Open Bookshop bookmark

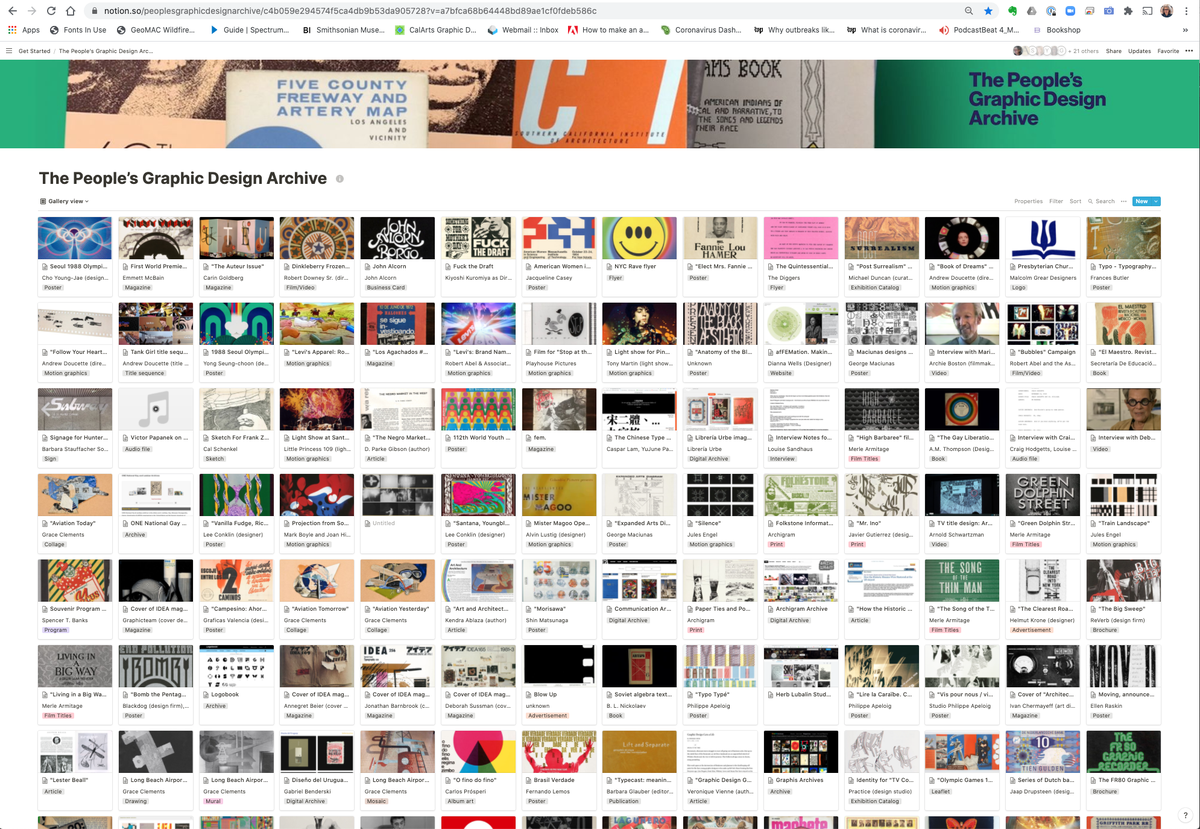(x=1055, y=30)
